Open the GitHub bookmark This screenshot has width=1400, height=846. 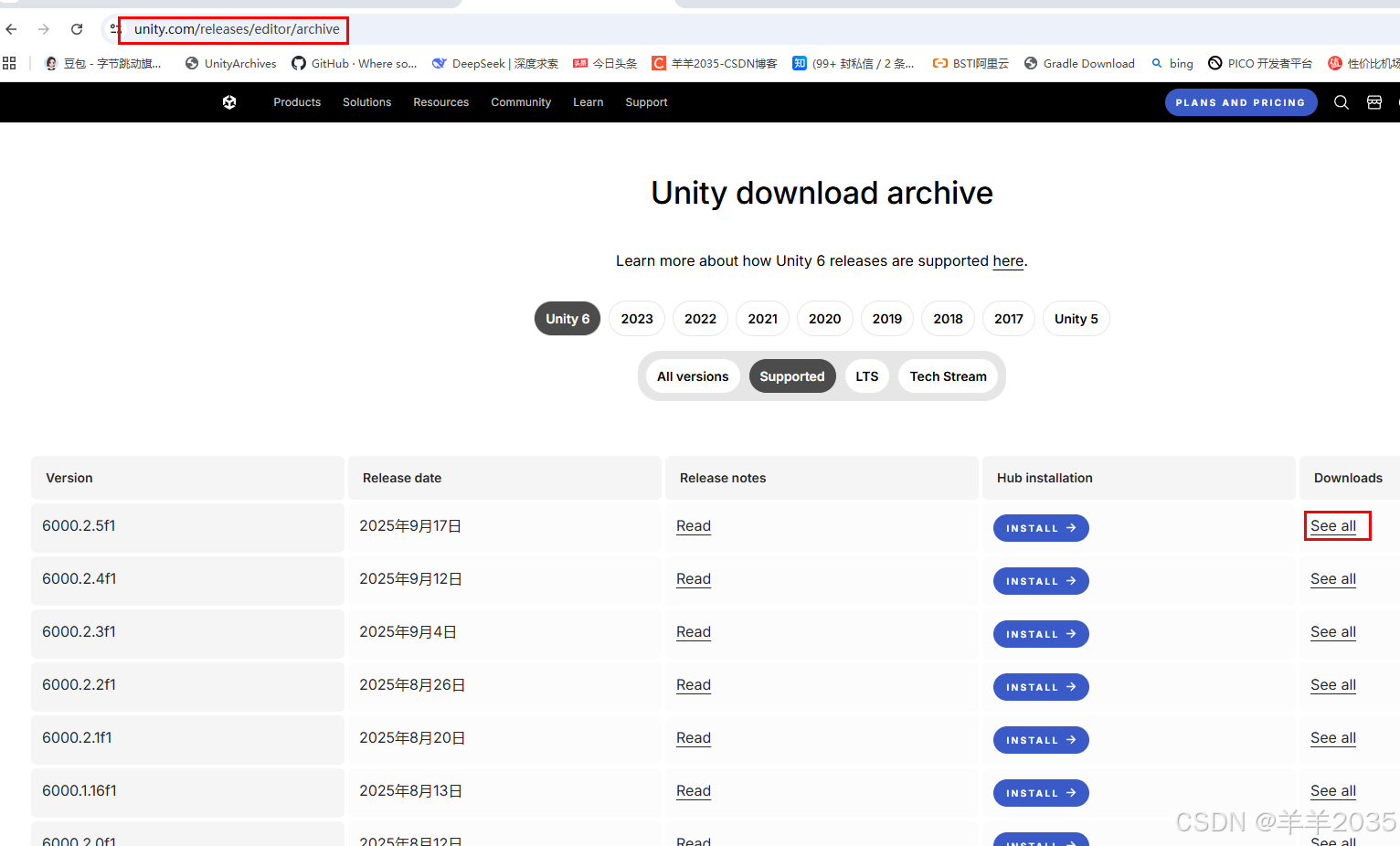coord(355,63)
